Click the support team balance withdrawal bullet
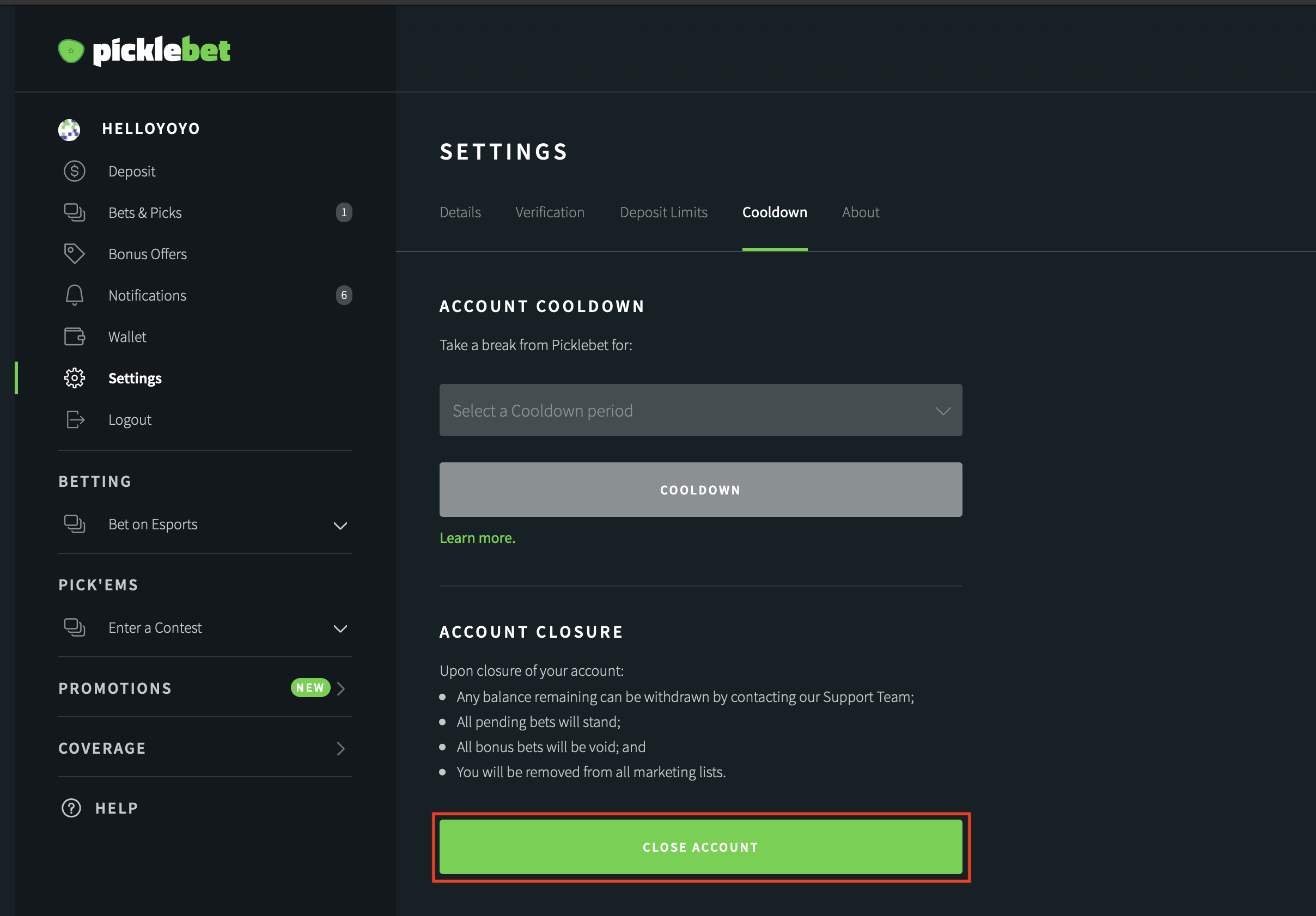The width and height of the screenshot is (1316, 916). click(x=686, y=697)
